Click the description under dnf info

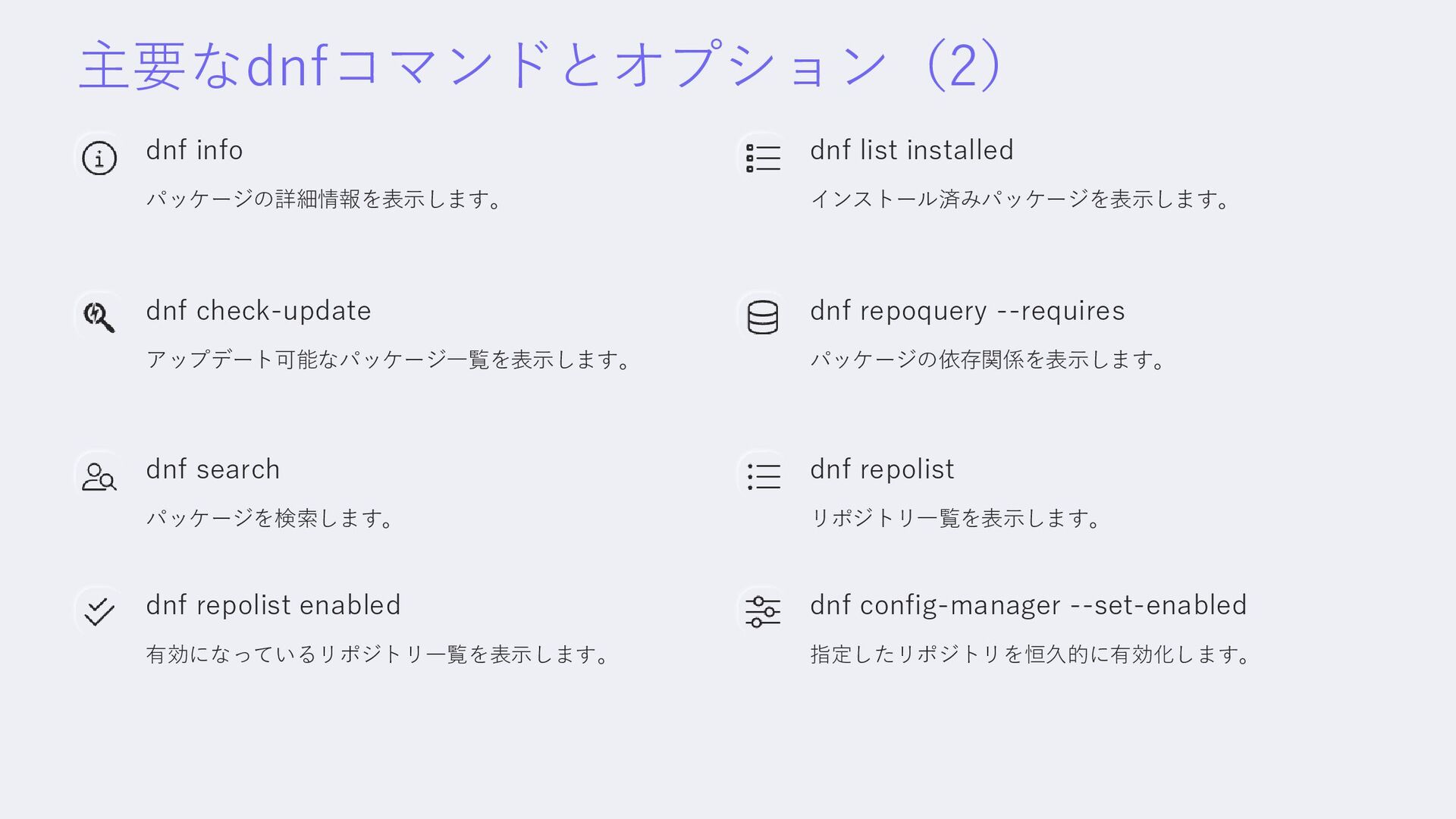[x=324, y=199]
